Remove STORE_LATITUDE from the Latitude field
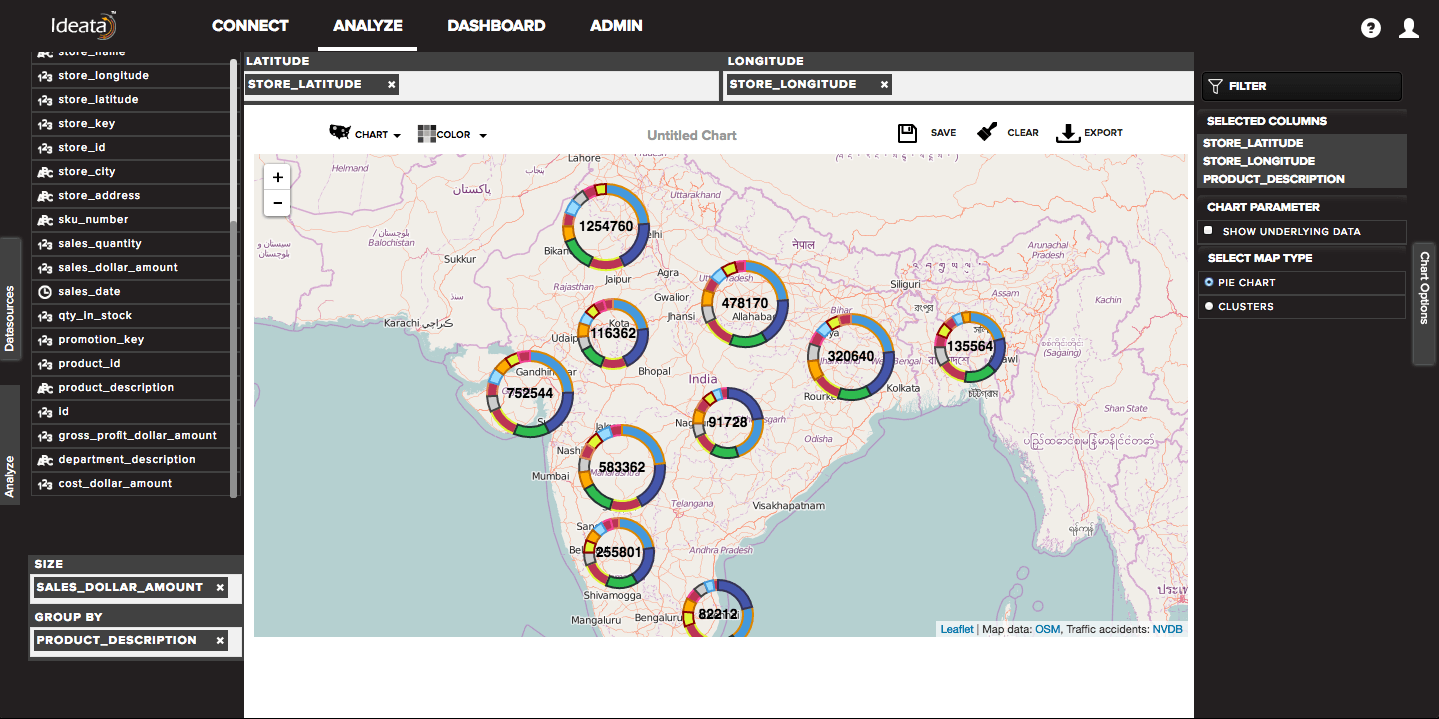Image resolution: width=1439 pixels, height=719 pixels. (391, 84)
